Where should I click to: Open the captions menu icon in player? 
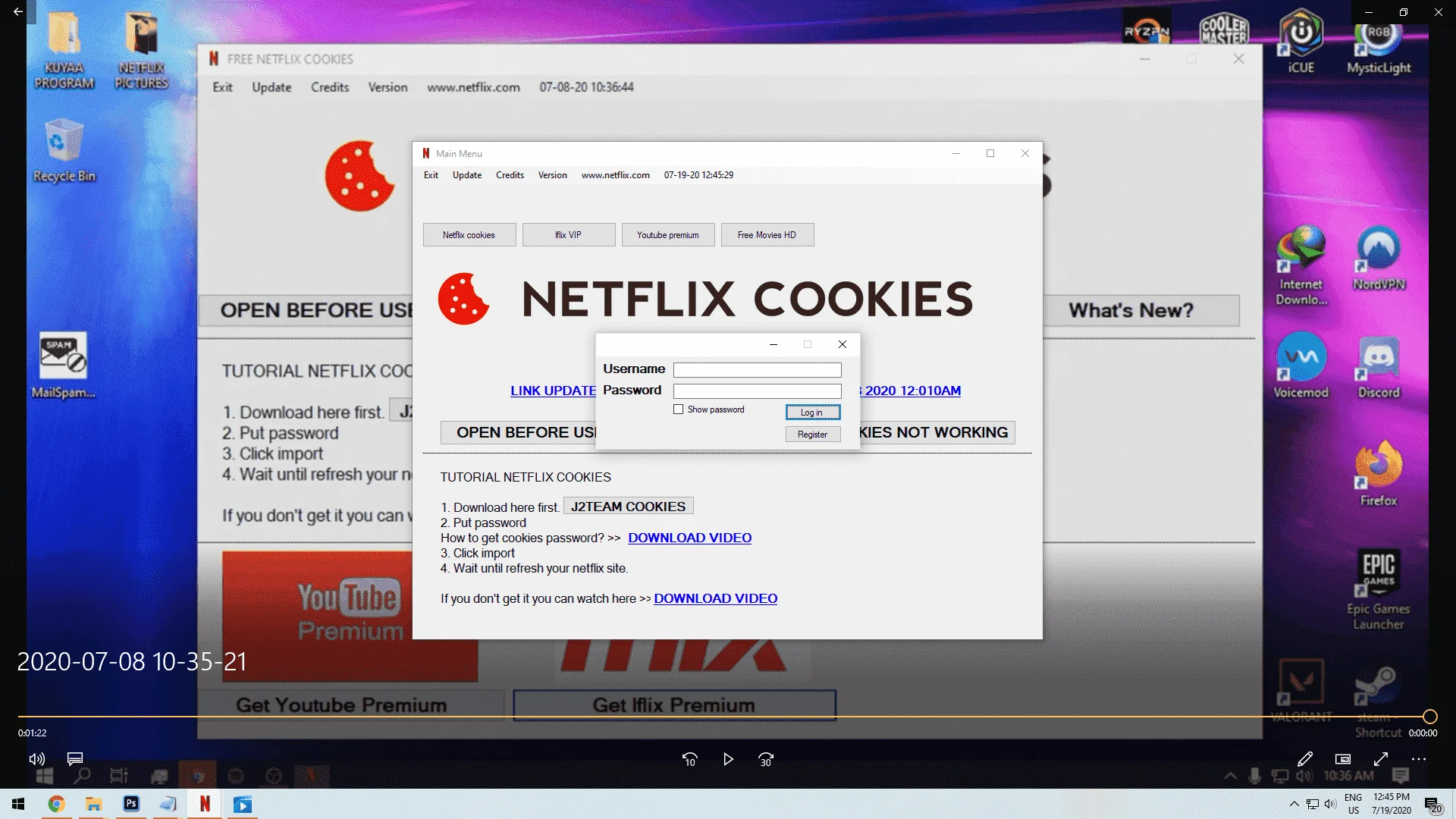[x=74, y=758]
